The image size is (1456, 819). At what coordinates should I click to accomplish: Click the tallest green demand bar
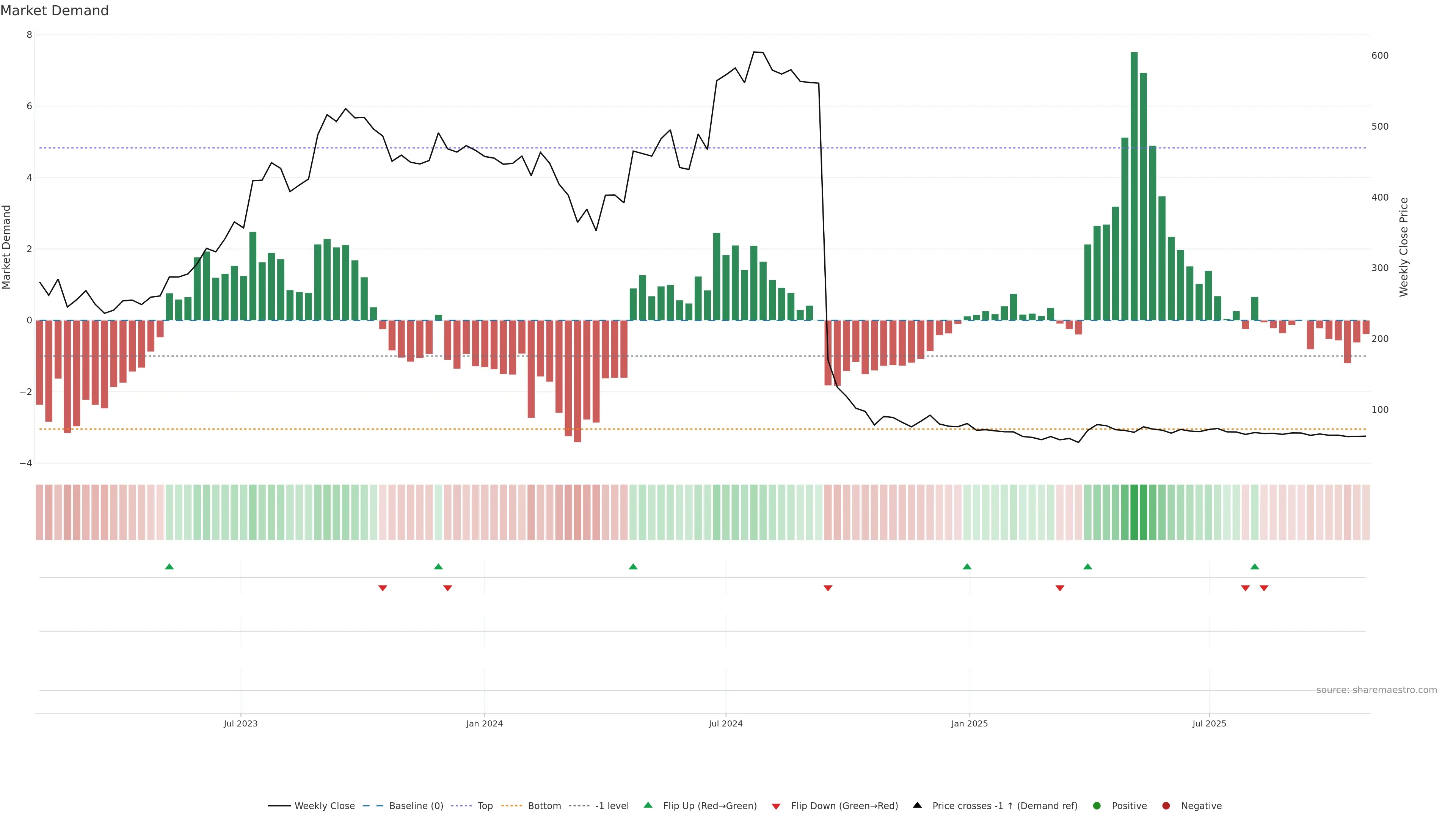tap(1134, 187)
